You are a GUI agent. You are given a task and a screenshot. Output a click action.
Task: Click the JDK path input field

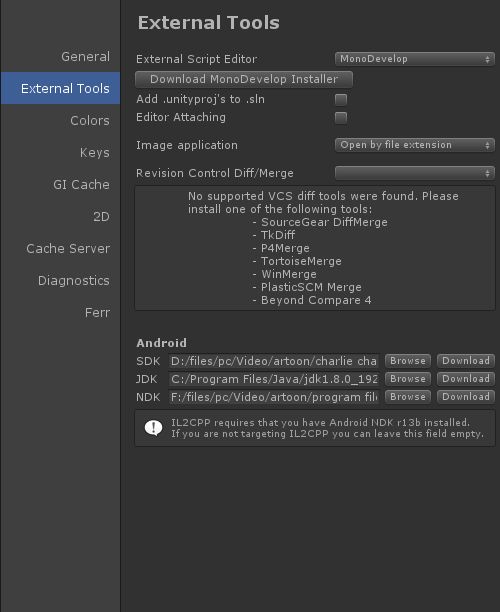tap(274, 379)
